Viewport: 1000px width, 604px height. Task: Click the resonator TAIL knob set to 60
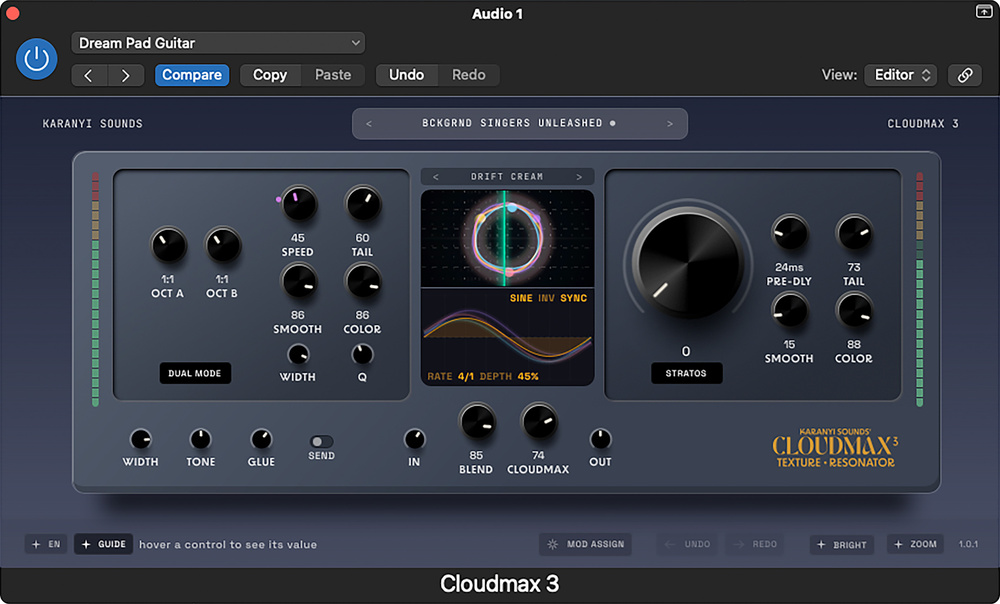point(363,205)
